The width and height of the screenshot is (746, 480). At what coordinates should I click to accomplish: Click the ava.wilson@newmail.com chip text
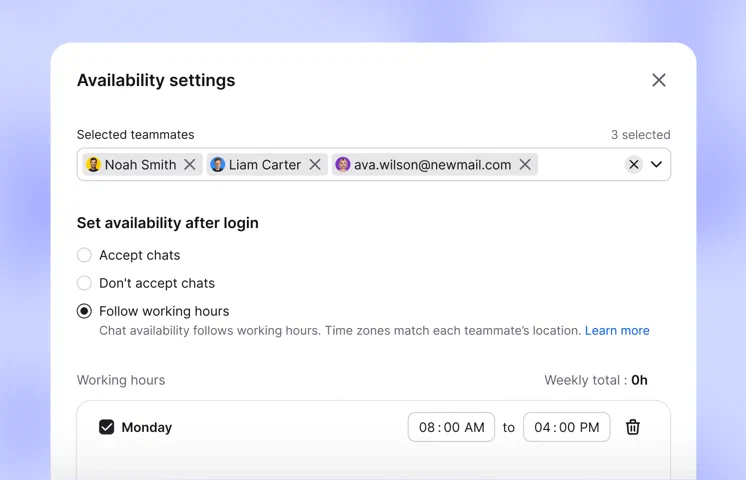tap(432, 165)
